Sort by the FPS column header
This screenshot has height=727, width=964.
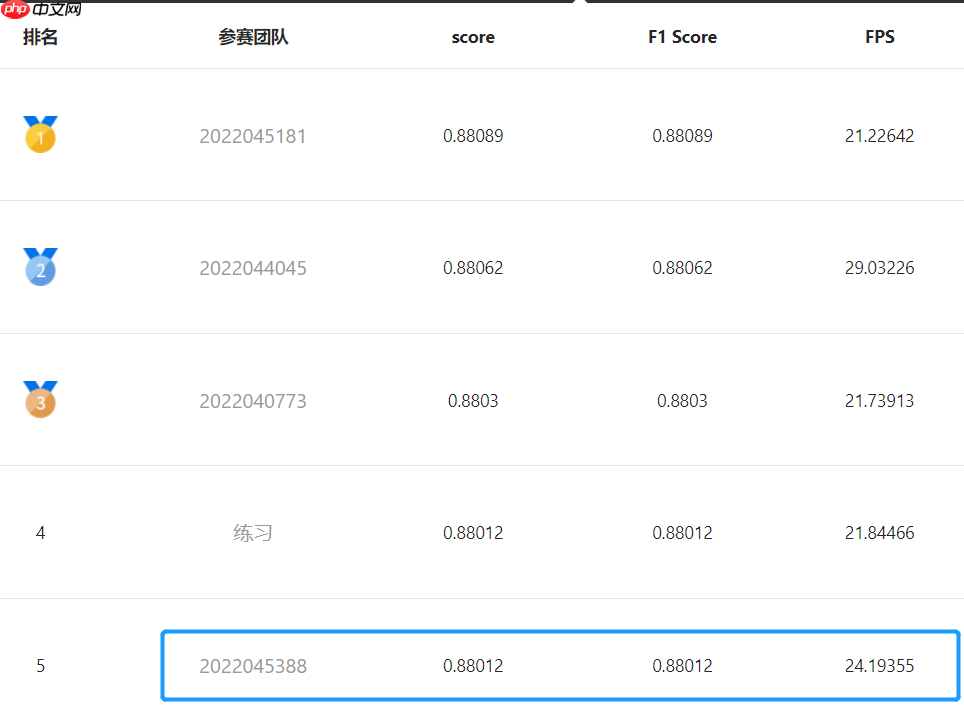(x=879, y=37)
